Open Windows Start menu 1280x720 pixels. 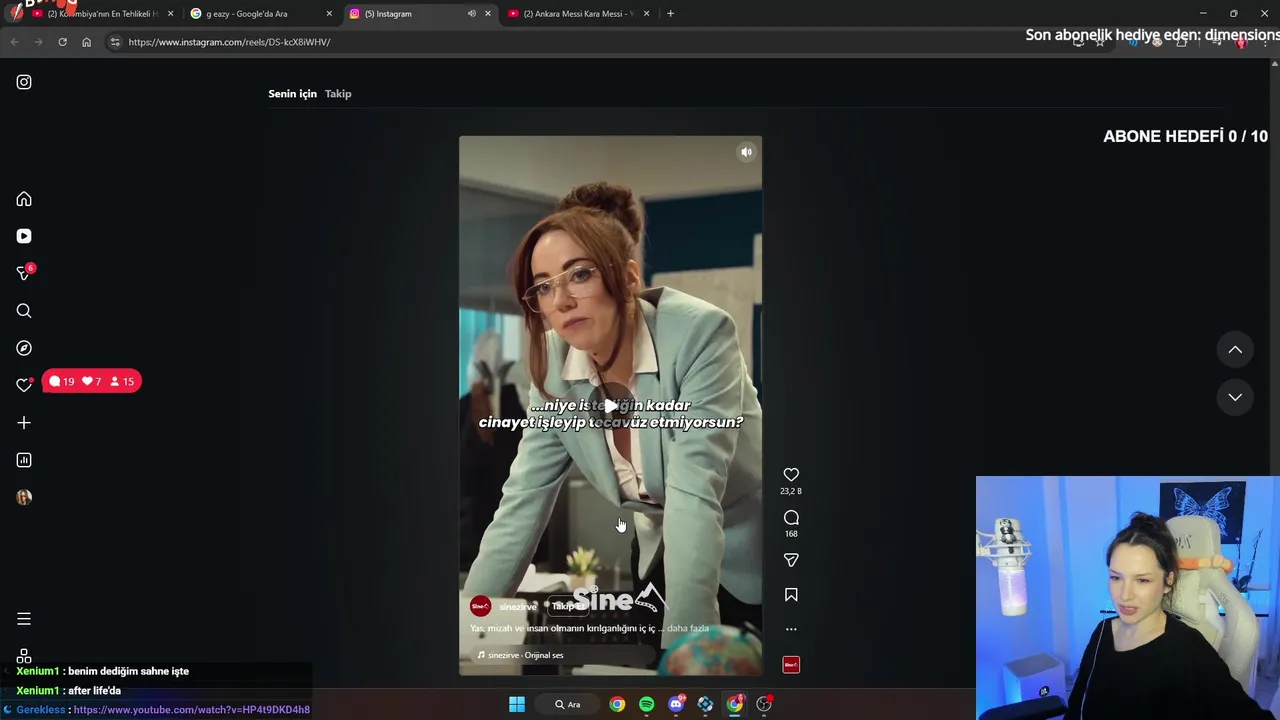[x=517, y=704]
